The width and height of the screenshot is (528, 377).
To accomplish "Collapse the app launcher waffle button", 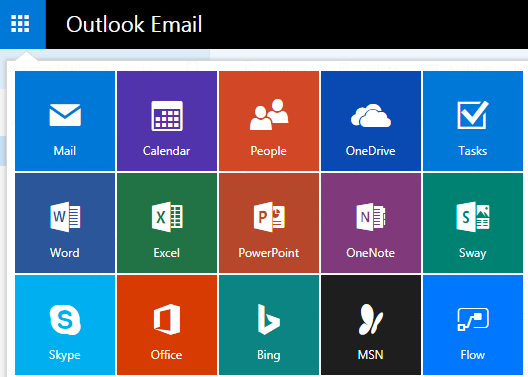I will [23, 24].
